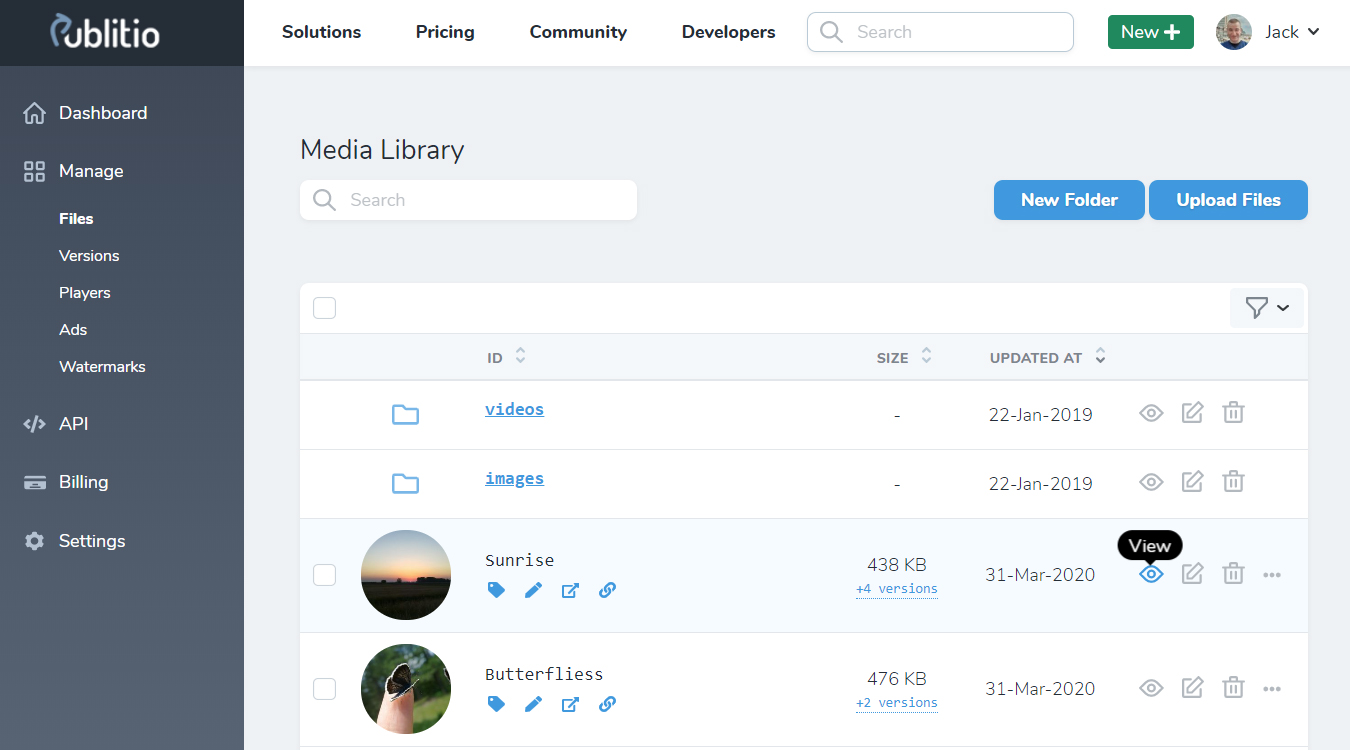The width and height of the screenshot is (1350, 750).
Task: Open the +4 versions link
Action: (897, 589)
